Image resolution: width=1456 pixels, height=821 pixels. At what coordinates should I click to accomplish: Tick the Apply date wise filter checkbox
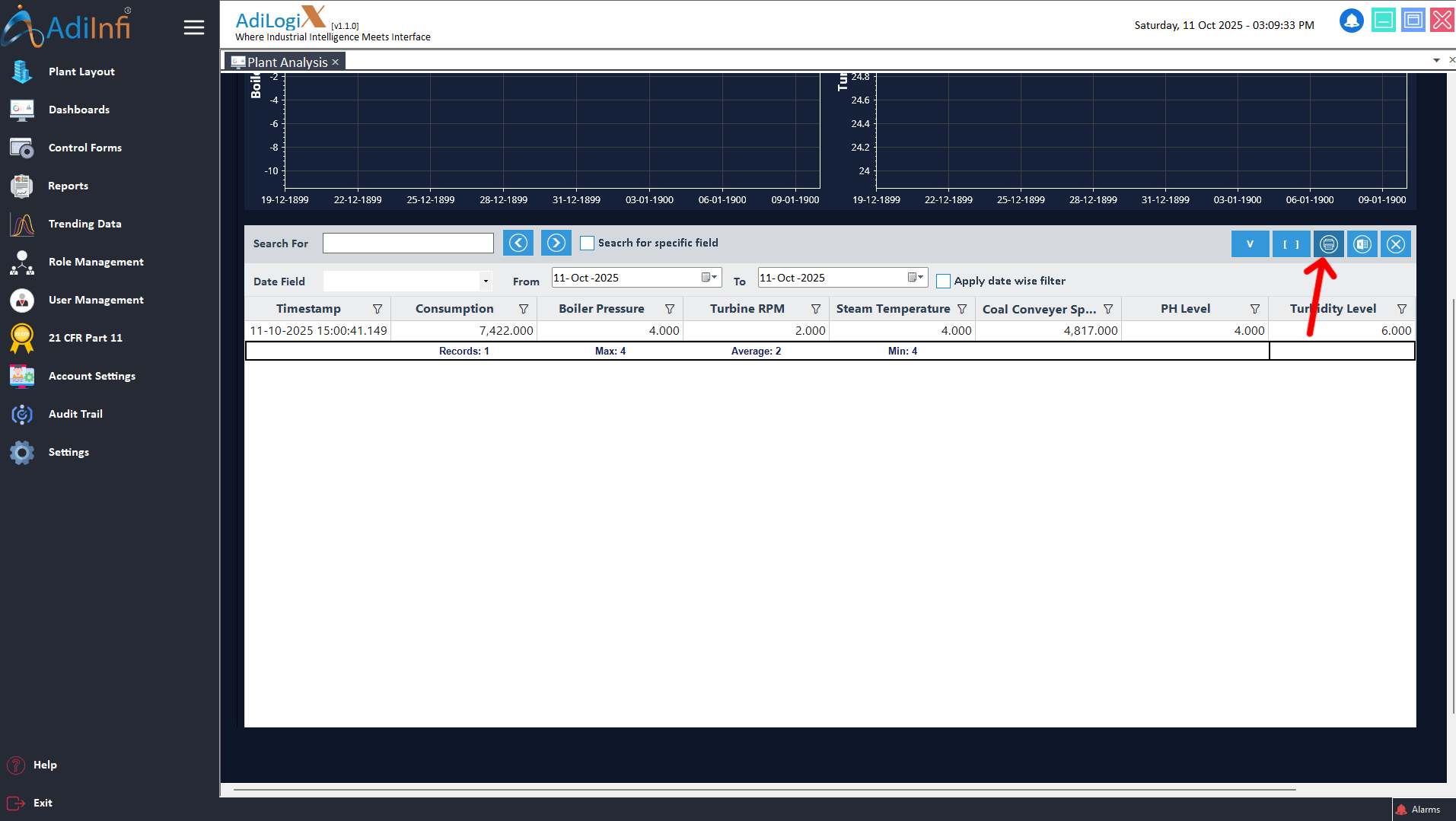pyautogui.click(x=943, y=282)
